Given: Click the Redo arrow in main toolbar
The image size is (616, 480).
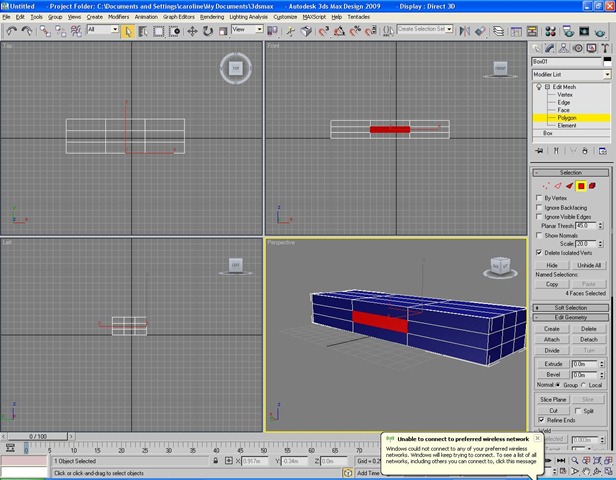Looking at the screenshot, I should (x=27, y=31).
